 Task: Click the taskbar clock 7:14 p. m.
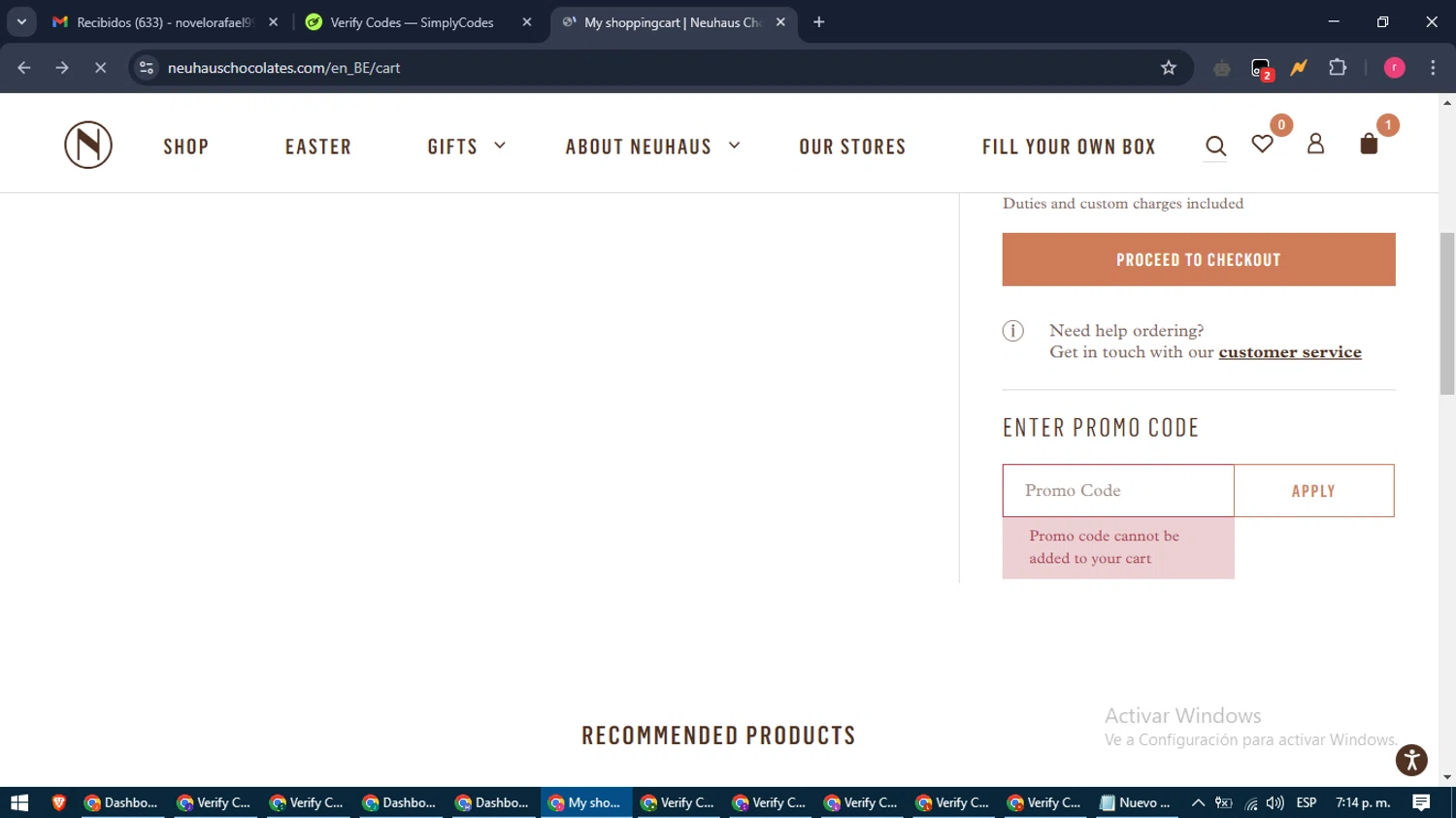(1363, 802)
